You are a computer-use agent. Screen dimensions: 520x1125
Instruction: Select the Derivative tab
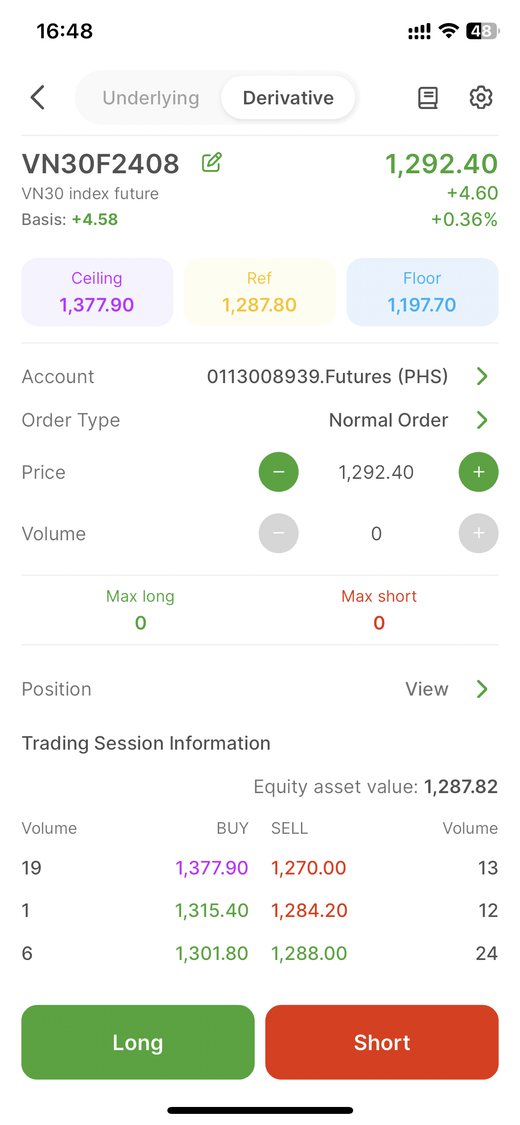[x=288, y=98]
